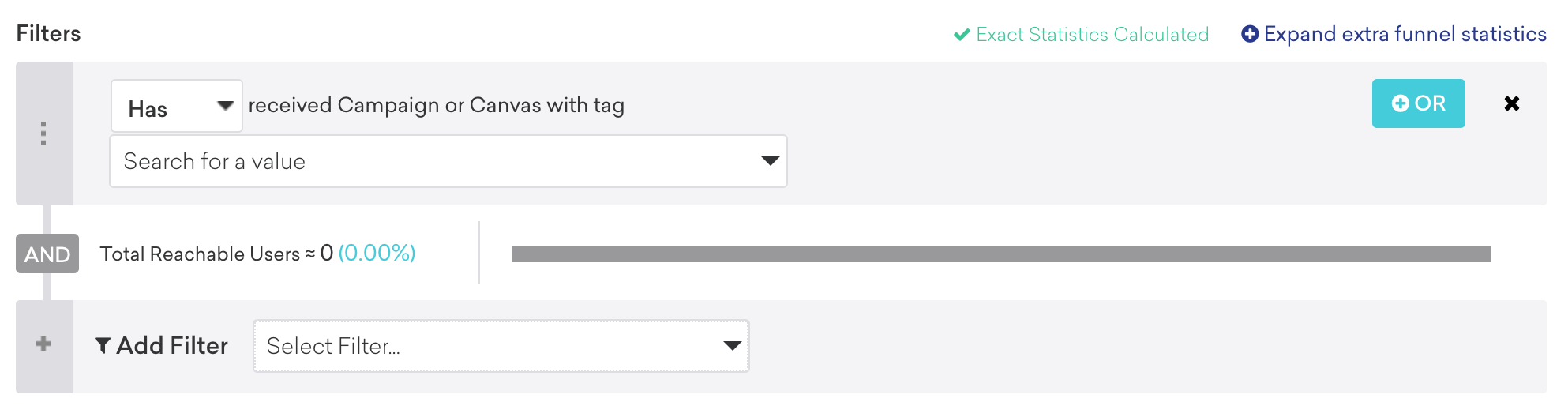Open the Expand extra funnel statistics link
This screenshot has height=417, width=1568.
1394,34
